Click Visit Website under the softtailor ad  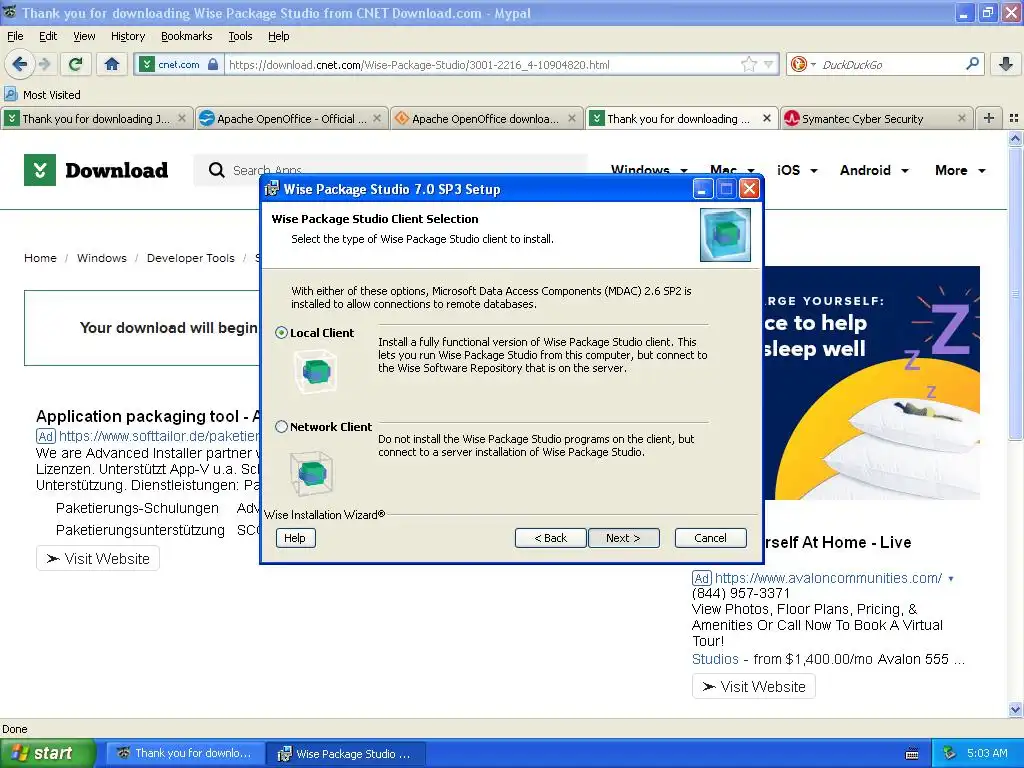tap(98, 558)
